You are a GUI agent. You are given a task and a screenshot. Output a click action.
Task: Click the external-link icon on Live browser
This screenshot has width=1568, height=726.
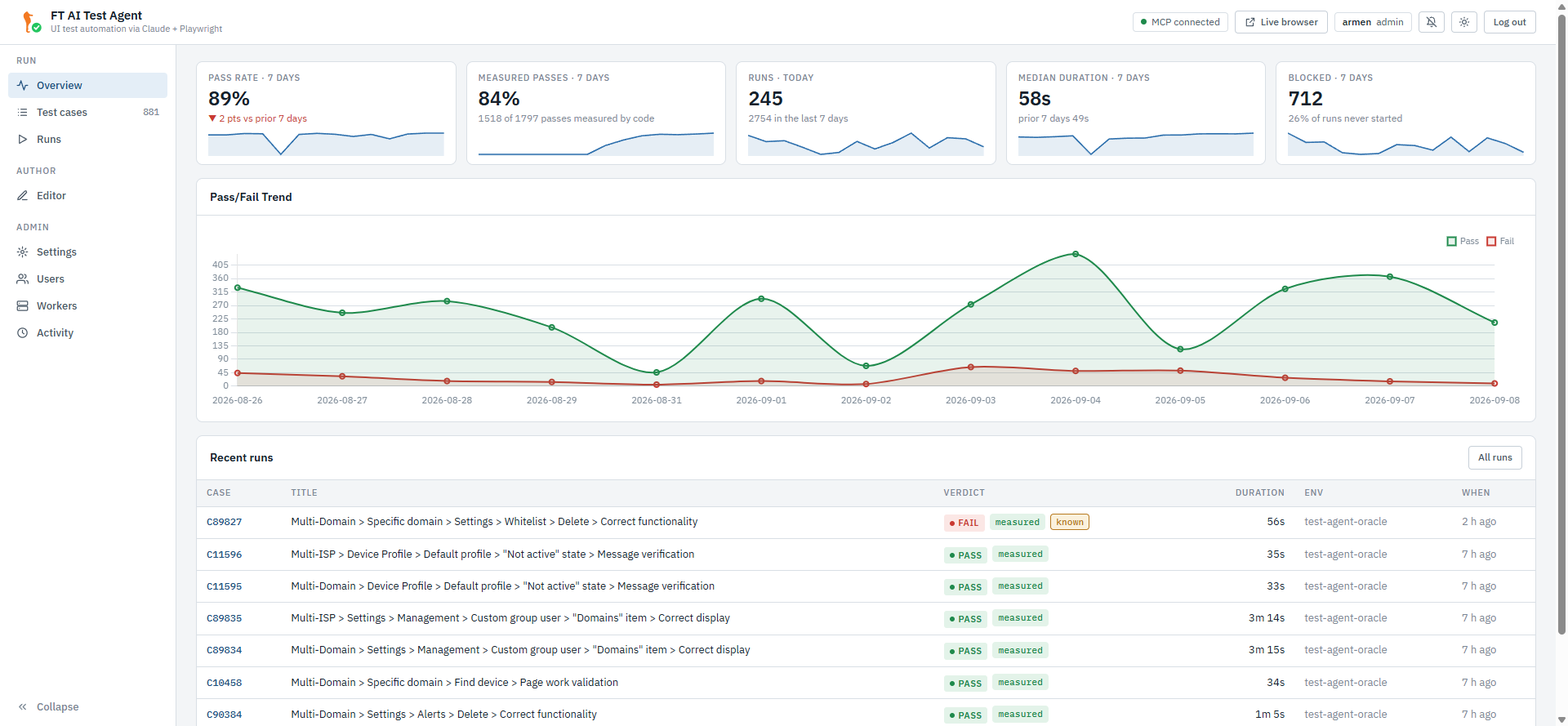(1250, 22)
